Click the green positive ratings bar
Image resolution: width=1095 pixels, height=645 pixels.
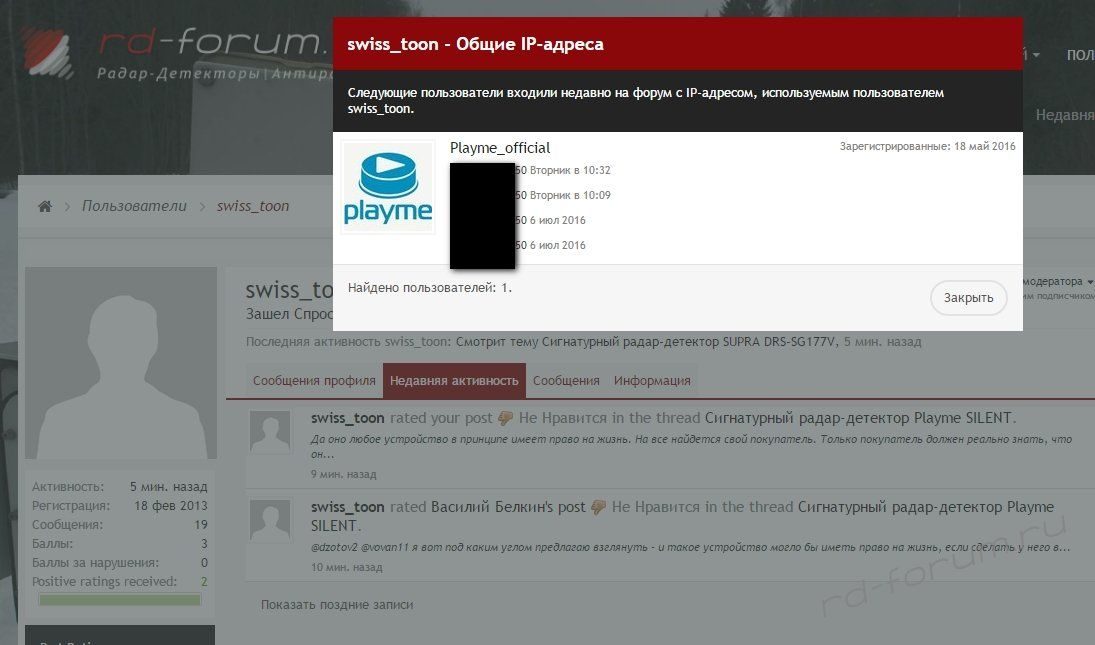pyautogui.click(x=119, y=600)
